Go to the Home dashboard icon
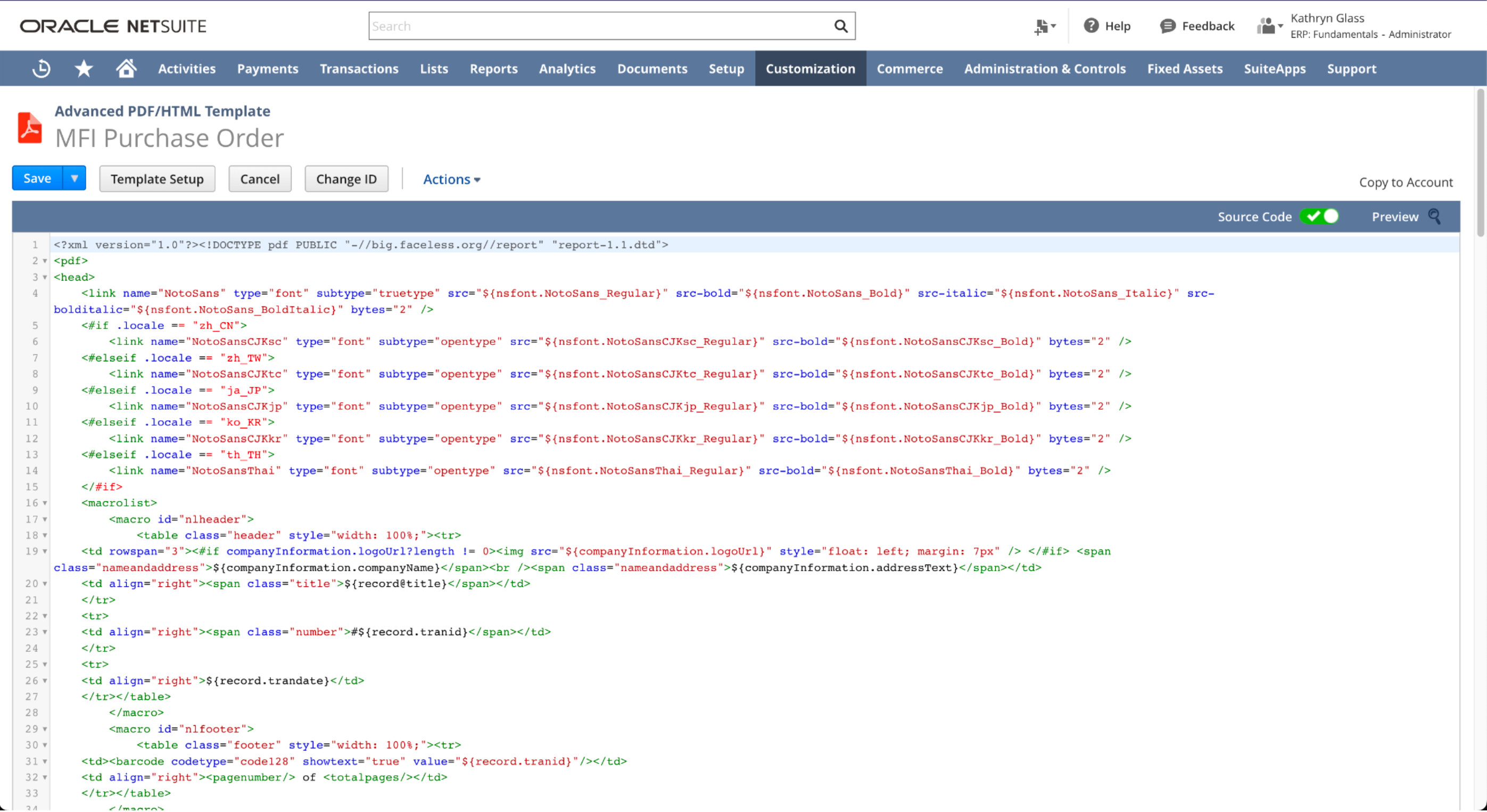1487x812 pixels. pyautogui.click(x=126, y=68)
